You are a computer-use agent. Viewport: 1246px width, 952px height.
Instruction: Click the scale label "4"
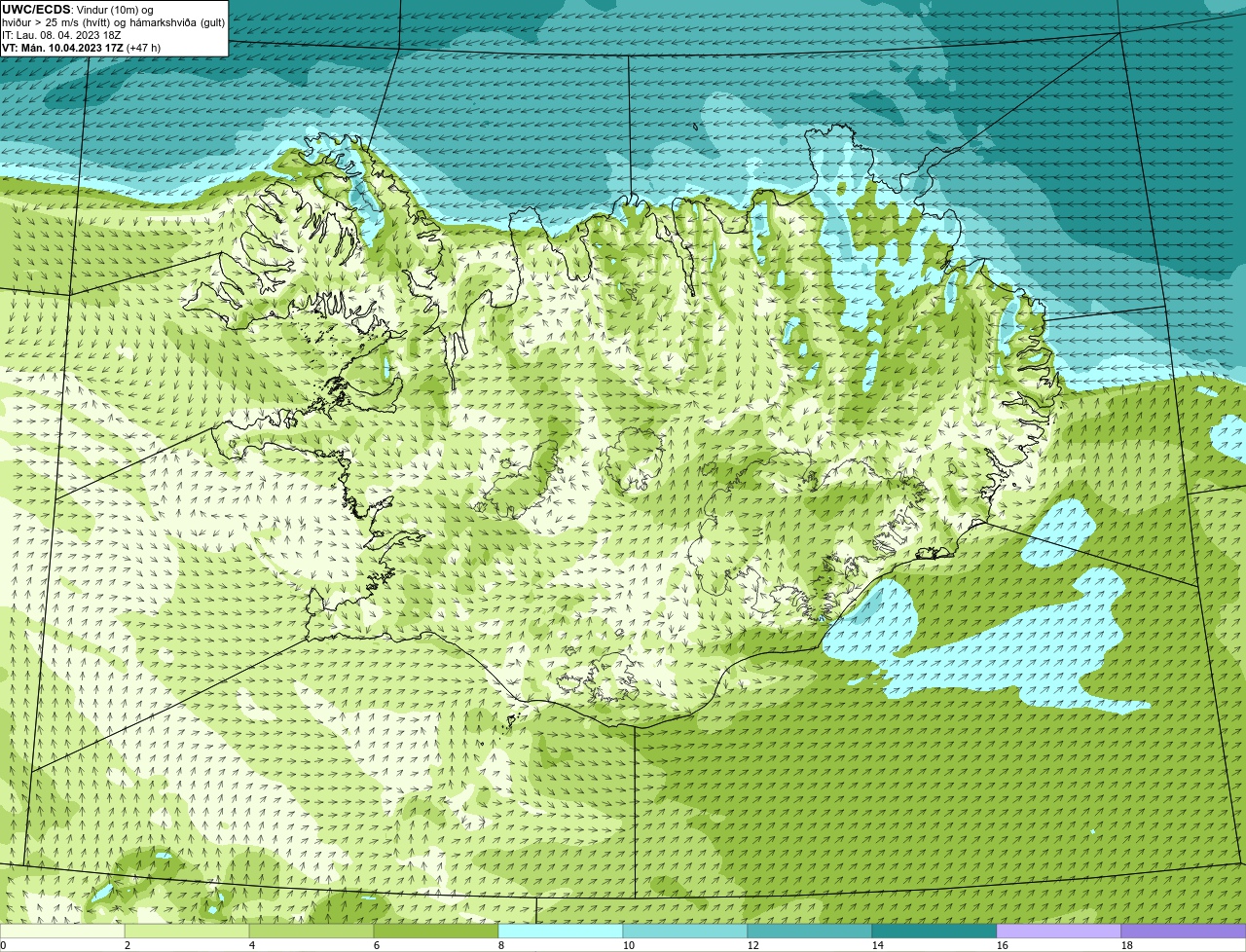(252, 945)
